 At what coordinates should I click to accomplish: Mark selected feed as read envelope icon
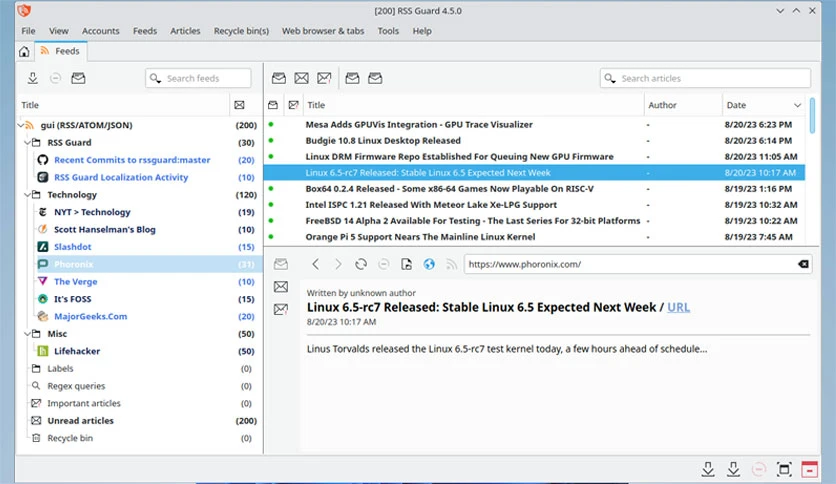coord(78,78)
